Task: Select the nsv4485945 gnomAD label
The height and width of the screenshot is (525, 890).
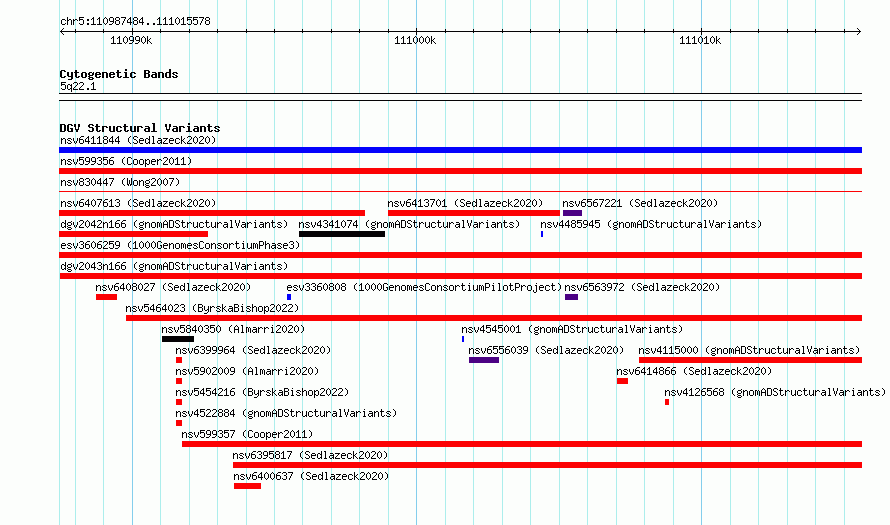Action: 650,224
